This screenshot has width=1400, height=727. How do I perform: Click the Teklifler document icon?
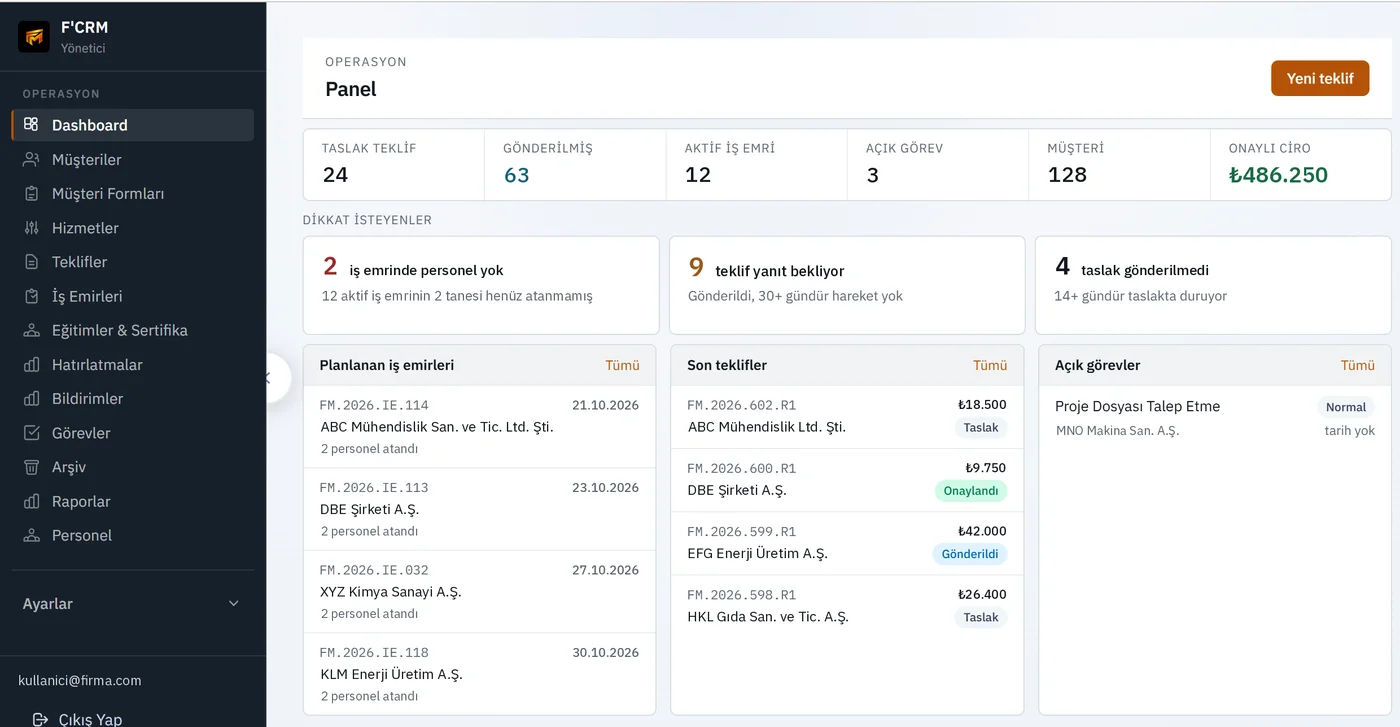click(32, 262)
